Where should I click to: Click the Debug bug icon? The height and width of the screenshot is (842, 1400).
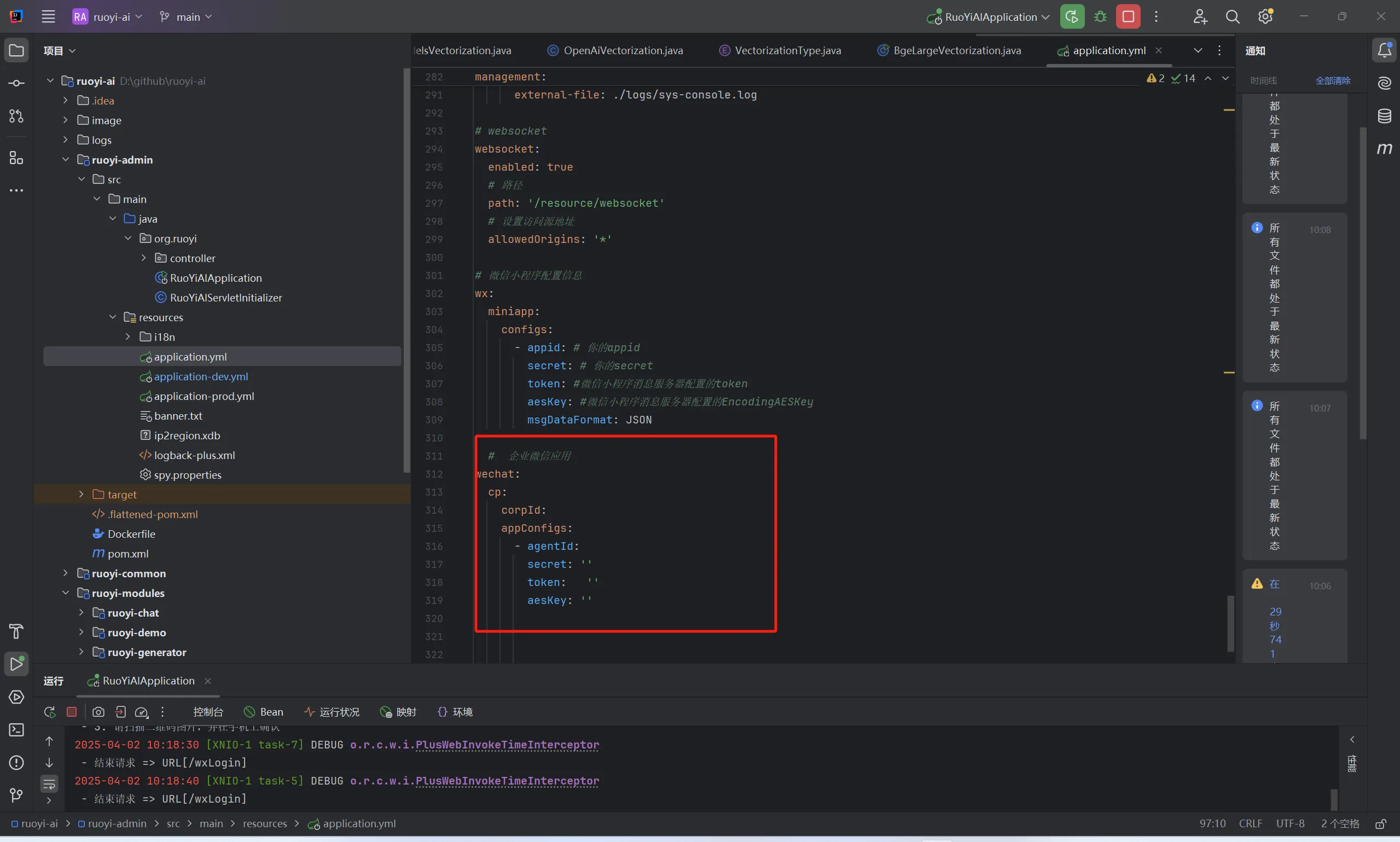click(1100, 16)
